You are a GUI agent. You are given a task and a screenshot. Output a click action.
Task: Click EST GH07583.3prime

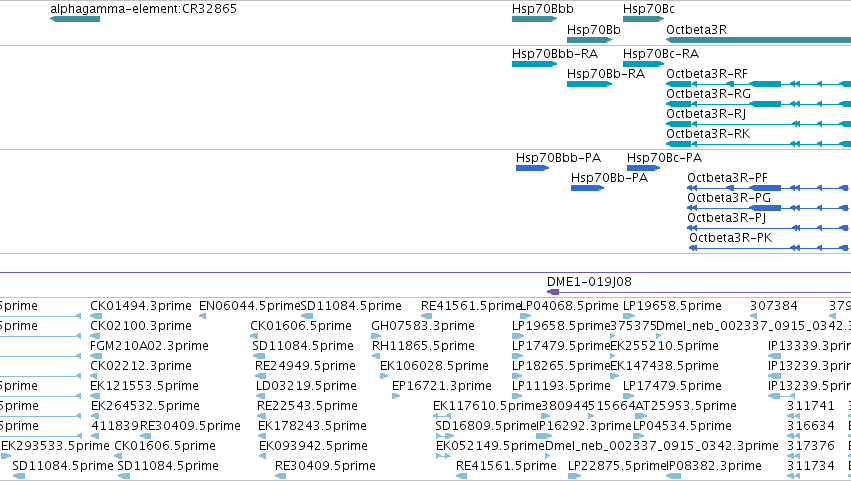[x=376, y=337]
